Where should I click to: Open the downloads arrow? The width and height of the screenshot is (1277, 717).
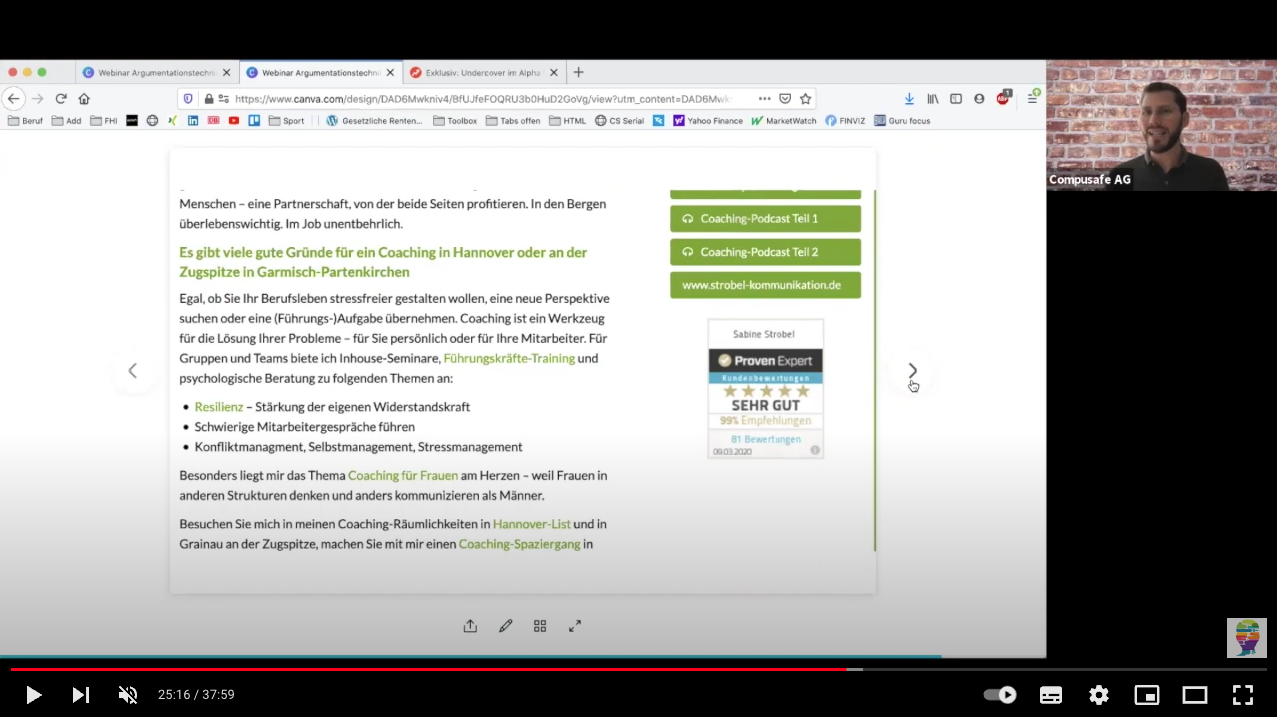click(909, 99)
